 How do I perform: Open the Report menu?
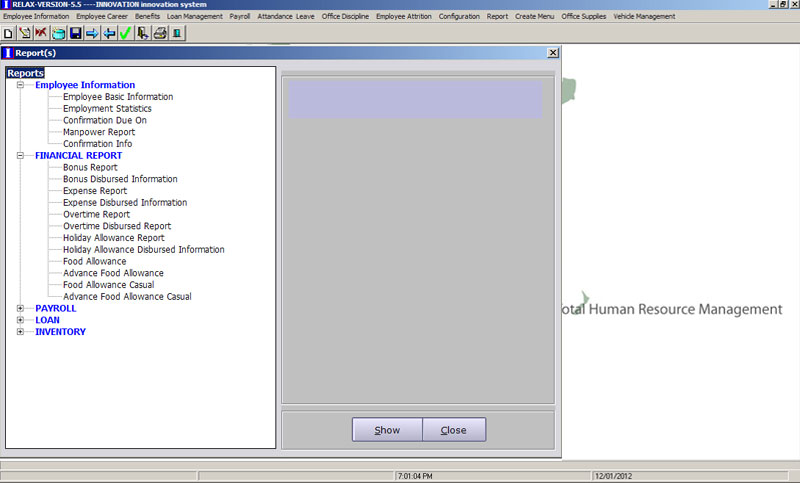tap(497, 16)
